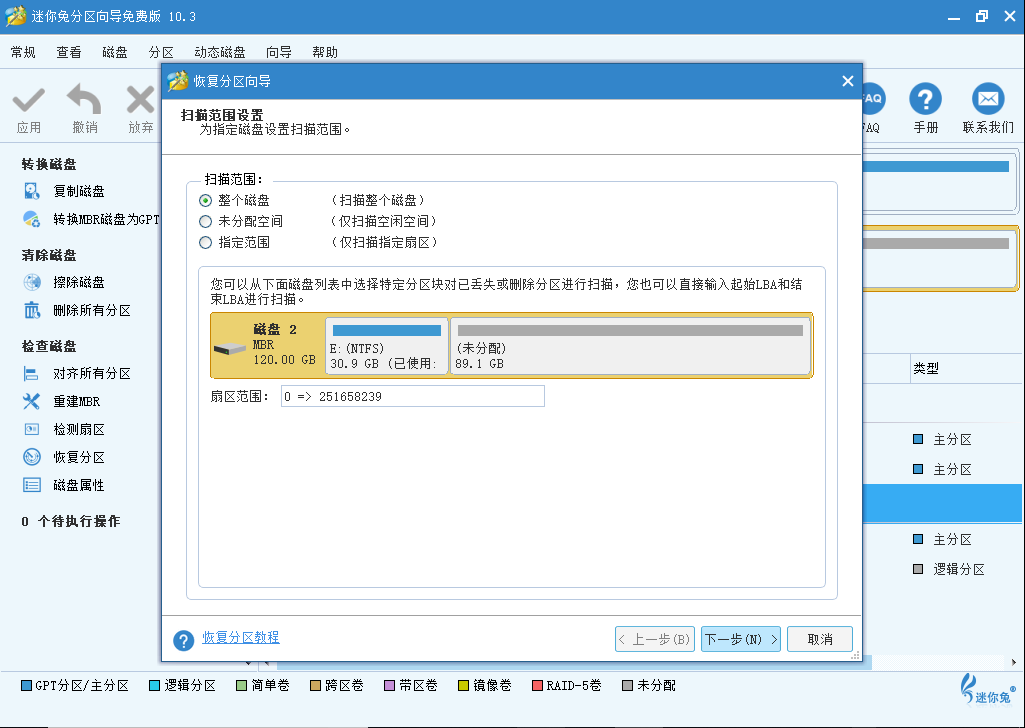Open the Partition (分区) menu

(x=161, y=52)
